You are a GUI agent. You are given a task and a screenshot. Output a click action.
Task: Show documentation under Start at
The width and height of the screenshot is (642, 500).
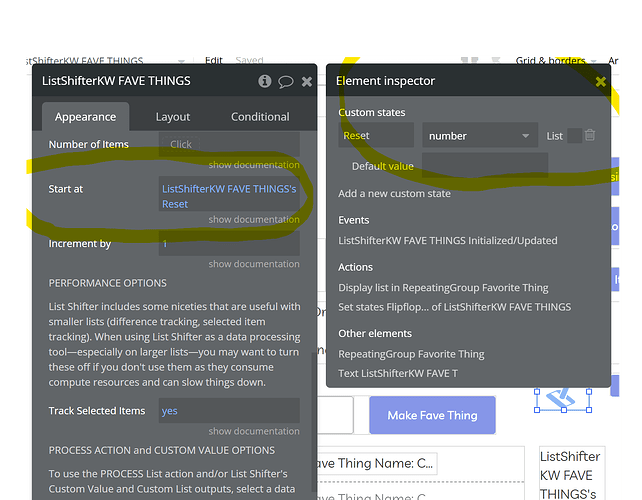click(x=254, y=219)
